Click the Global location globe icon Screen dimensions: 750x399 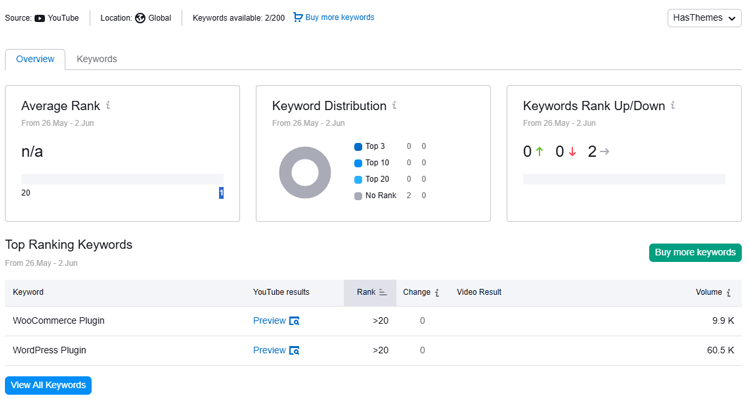click(140, 18)
